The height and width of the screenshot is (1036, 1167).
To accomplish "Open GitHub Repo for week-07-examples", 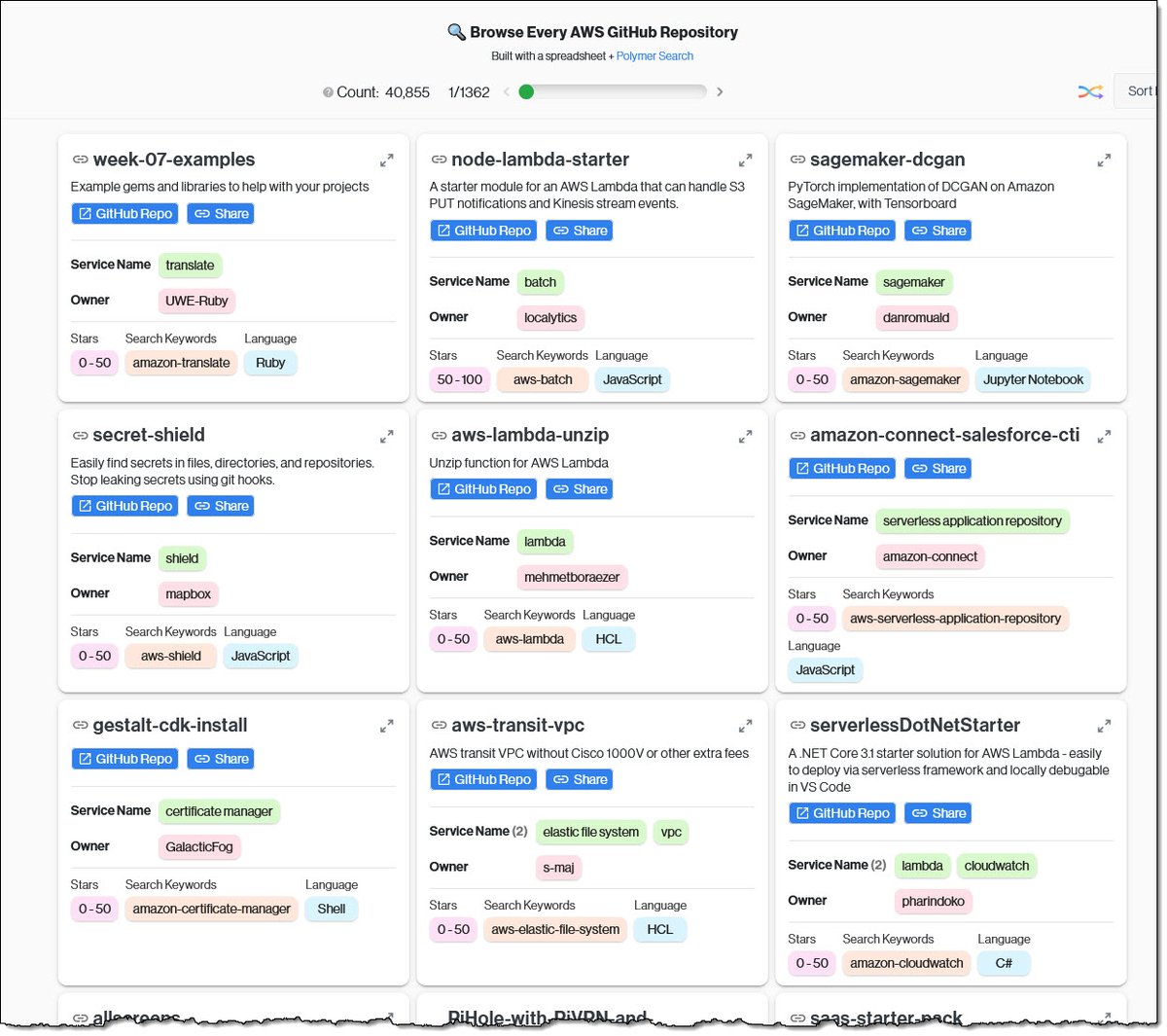I will click(x=125, y=214).
